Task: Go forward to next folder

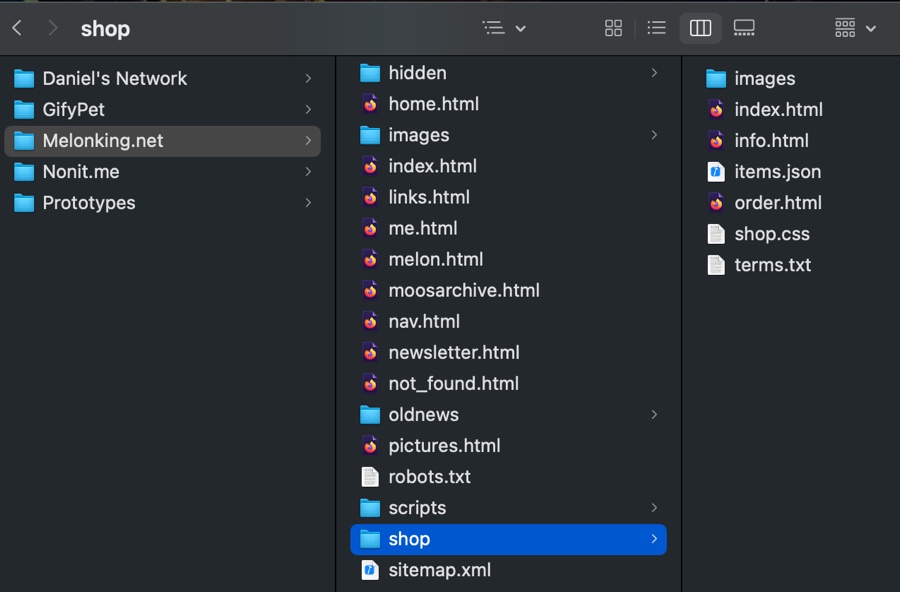Action: [53, 29]
